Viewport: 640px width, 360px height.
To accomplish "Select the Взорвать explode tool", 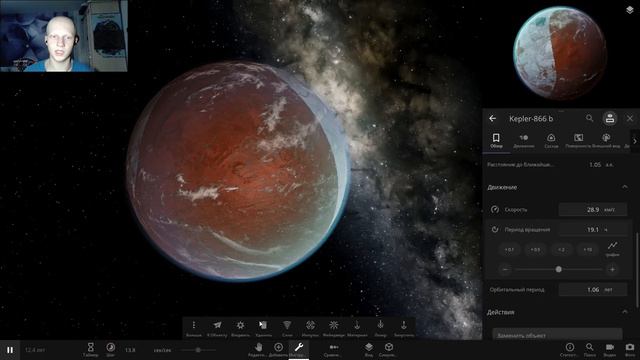I will (240, 328).
